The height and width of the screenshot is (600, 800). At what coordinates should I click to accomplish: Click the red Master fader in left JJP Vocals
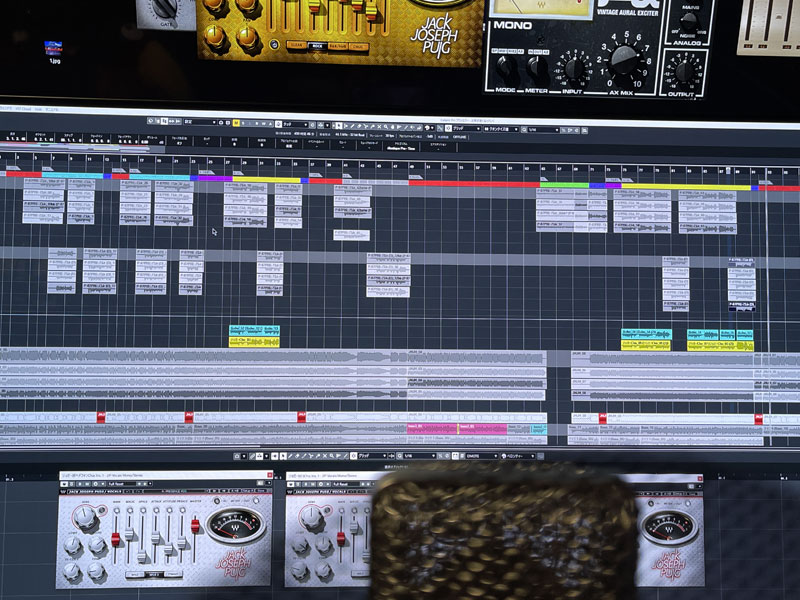[195, 526]
